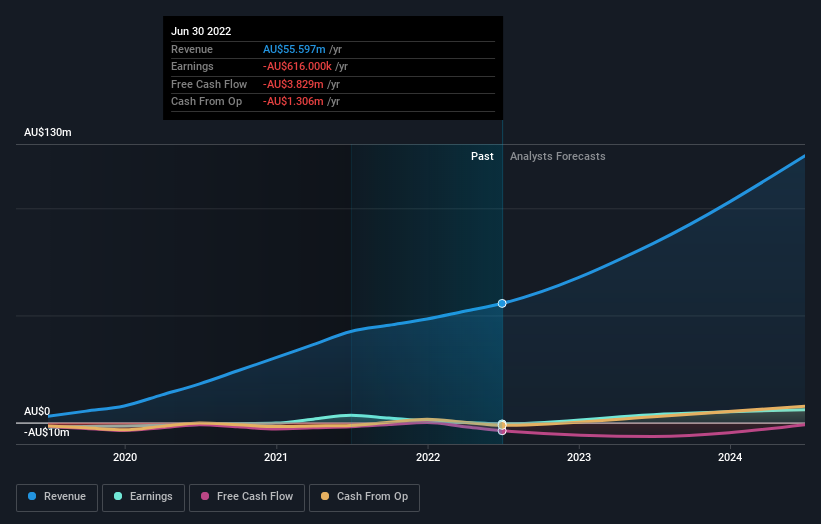The image size is (821, 524).
Task: Click the 2023 x-axis label
Action: click(579, 457)
